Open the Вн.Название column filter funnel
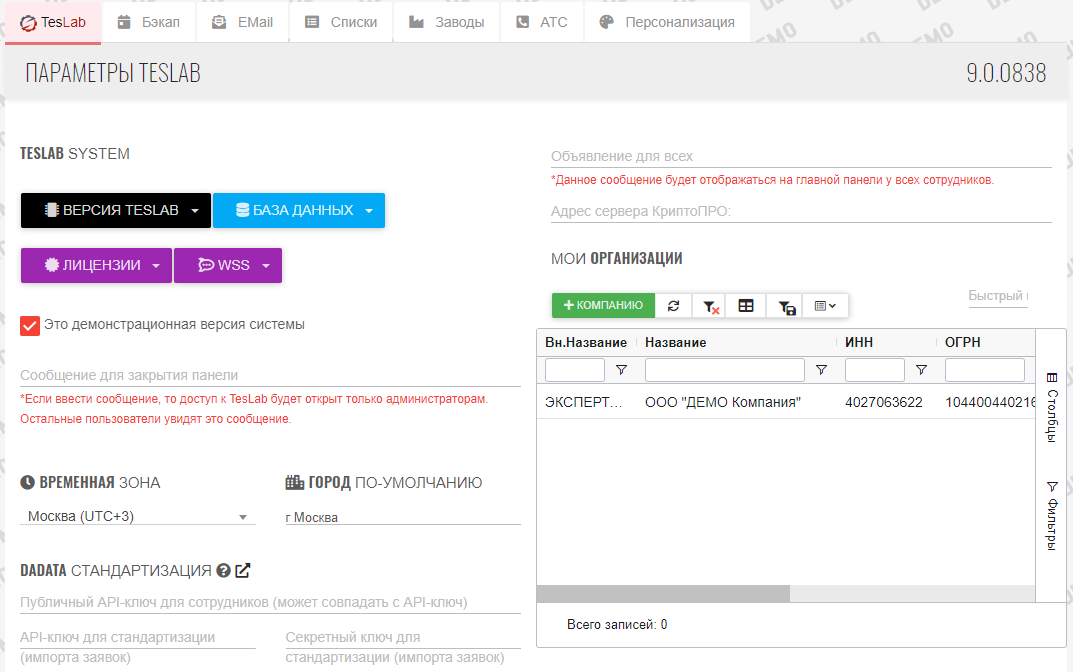 tap(621, 370)
